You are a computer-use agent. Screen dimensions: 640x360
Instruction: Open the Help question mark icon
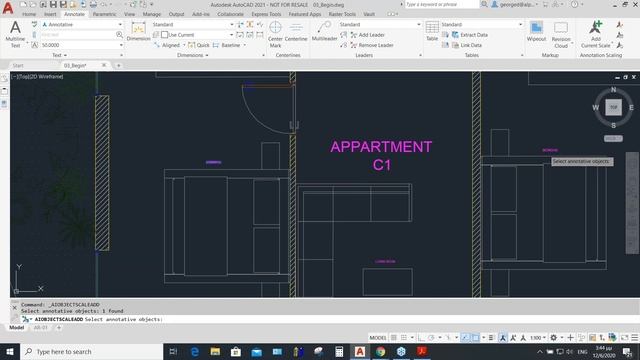[575, 4]
